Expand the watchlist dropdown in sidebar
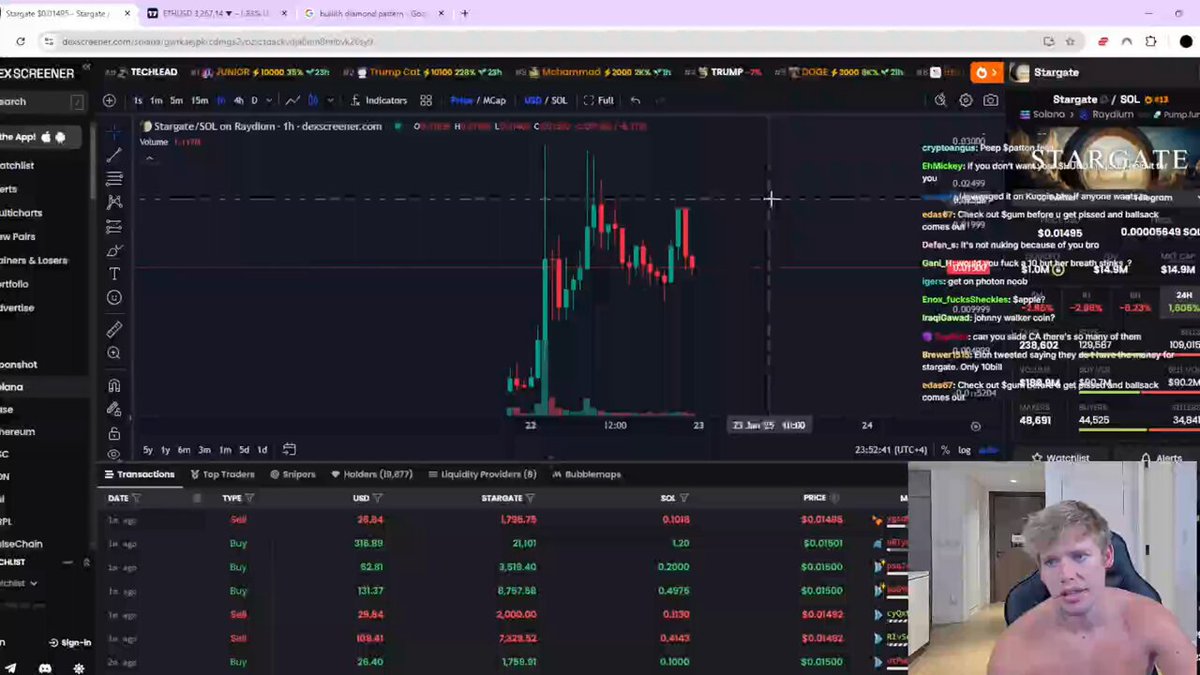The image size is (1200, 675). tap(18, 583)
